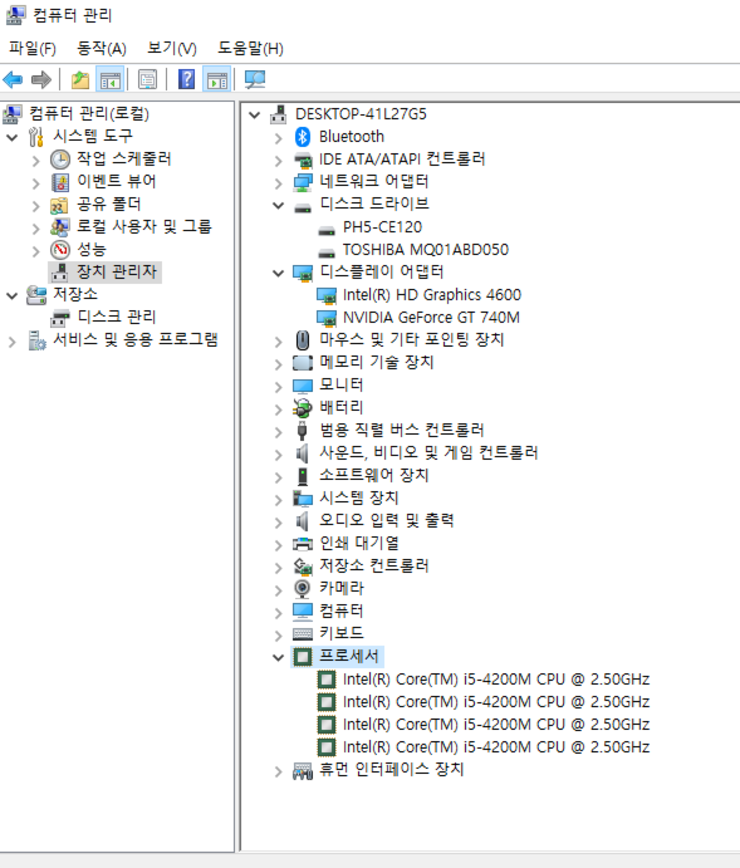Image resolution: width=740 pixels, height=868 pixels.
Task: Open Help via blue question mark icon
Action: pos(187,80)
